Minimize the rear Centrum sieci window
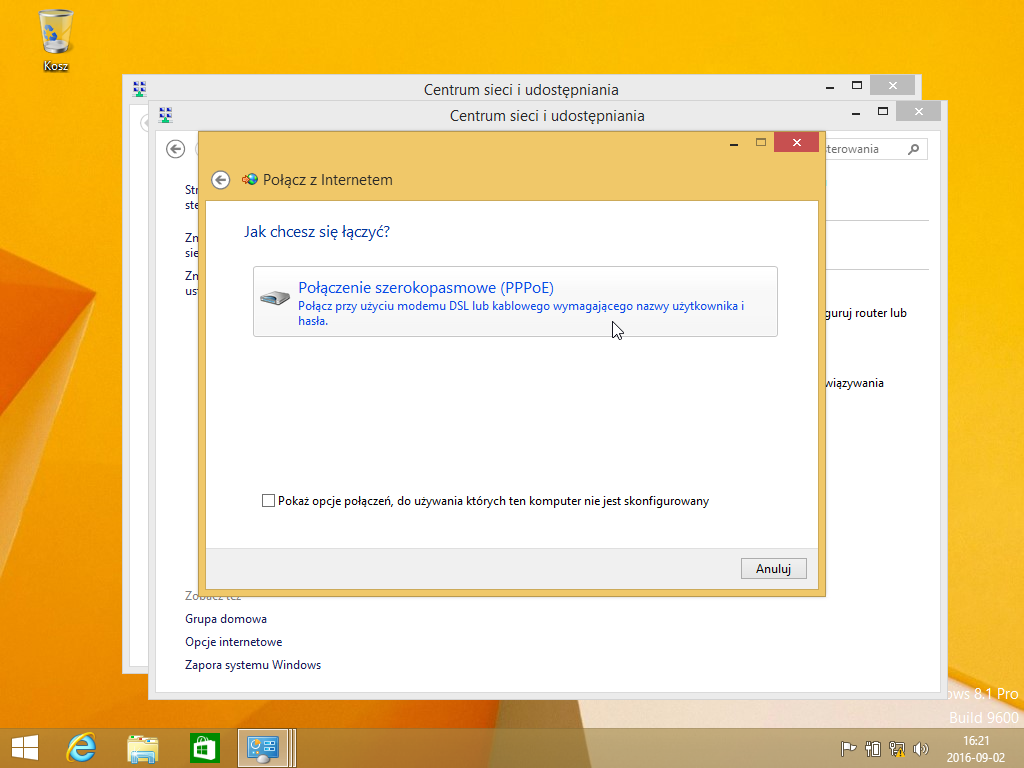 click(829, 87)
